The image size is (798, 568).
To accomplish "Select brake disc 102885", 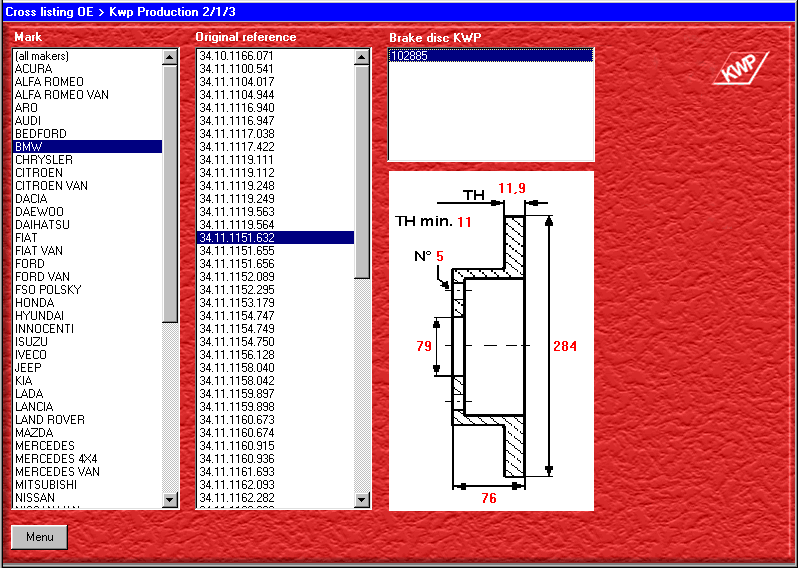I will (491, 55).
